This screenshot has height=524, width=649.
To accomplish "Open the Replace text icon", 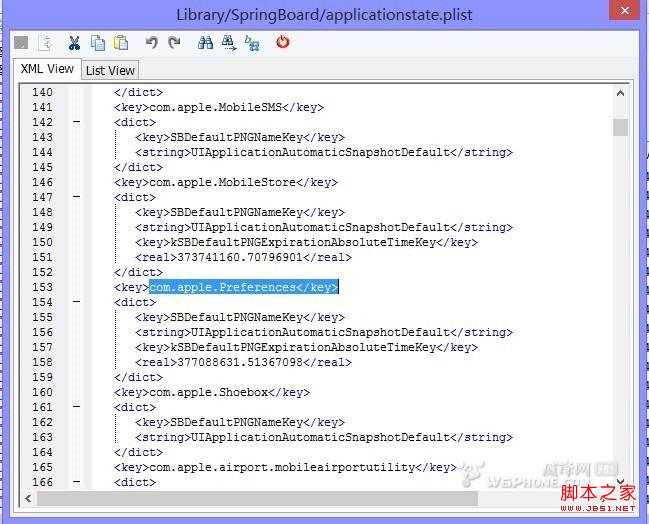I will pyautogui.click(x=252, y=43).
